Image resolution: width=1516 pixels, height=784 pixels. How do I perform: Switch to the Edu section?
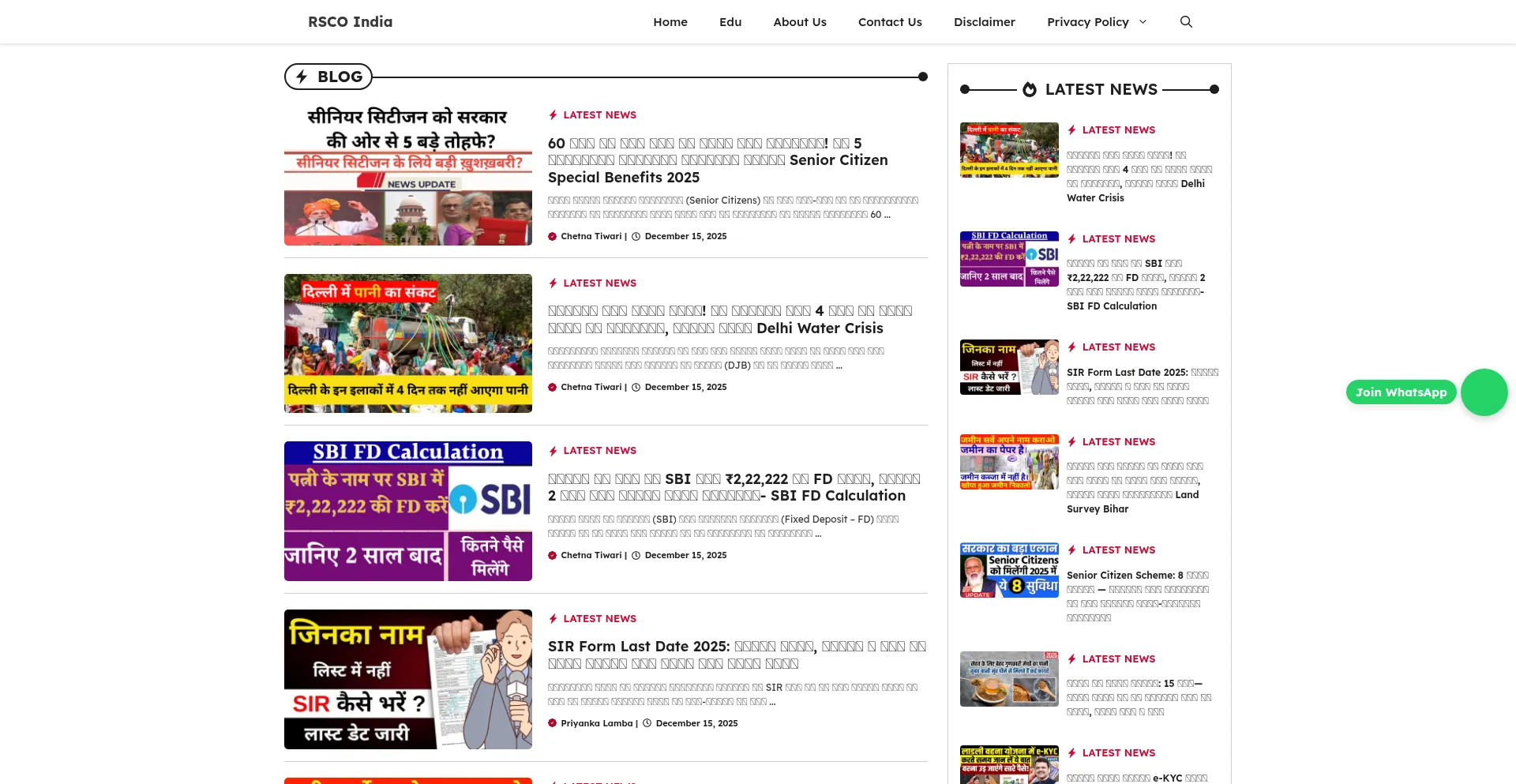tap(730, 21)
